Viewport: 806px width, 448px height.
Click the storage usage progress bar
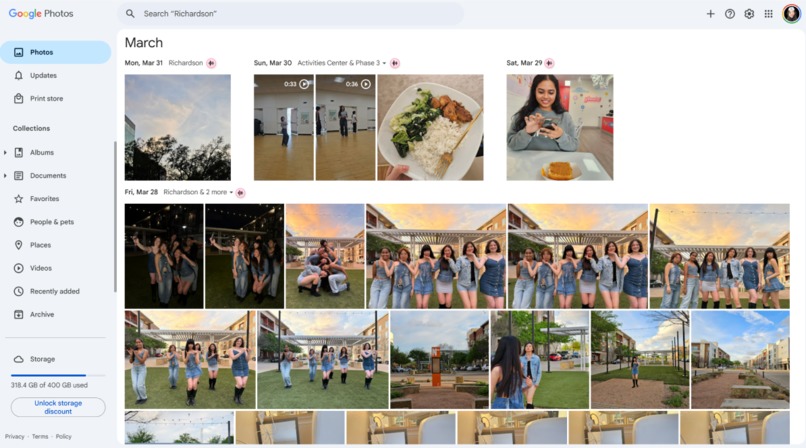(x=58, y=376)
